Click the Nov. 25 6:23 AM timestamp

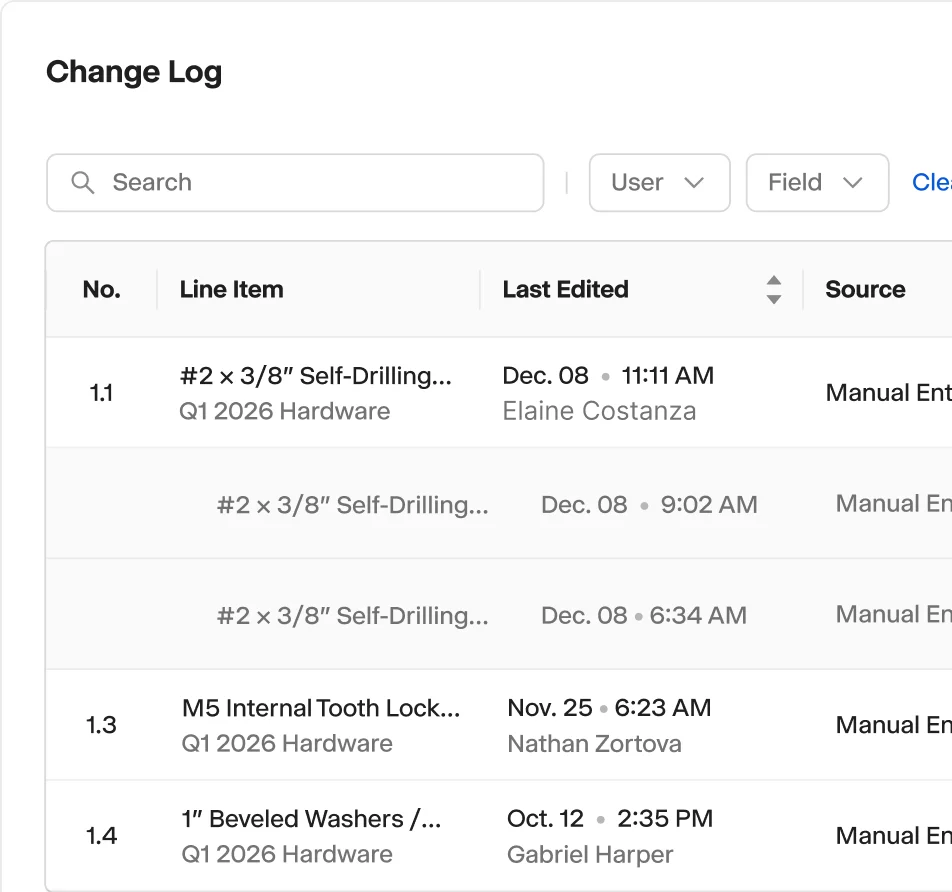click(609, 708)
